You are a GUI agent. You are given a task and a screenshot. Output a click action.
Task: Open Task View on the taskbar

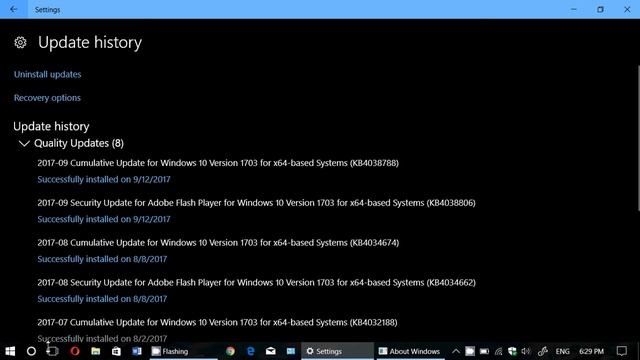pyautogui.click(x=53, y=351)
